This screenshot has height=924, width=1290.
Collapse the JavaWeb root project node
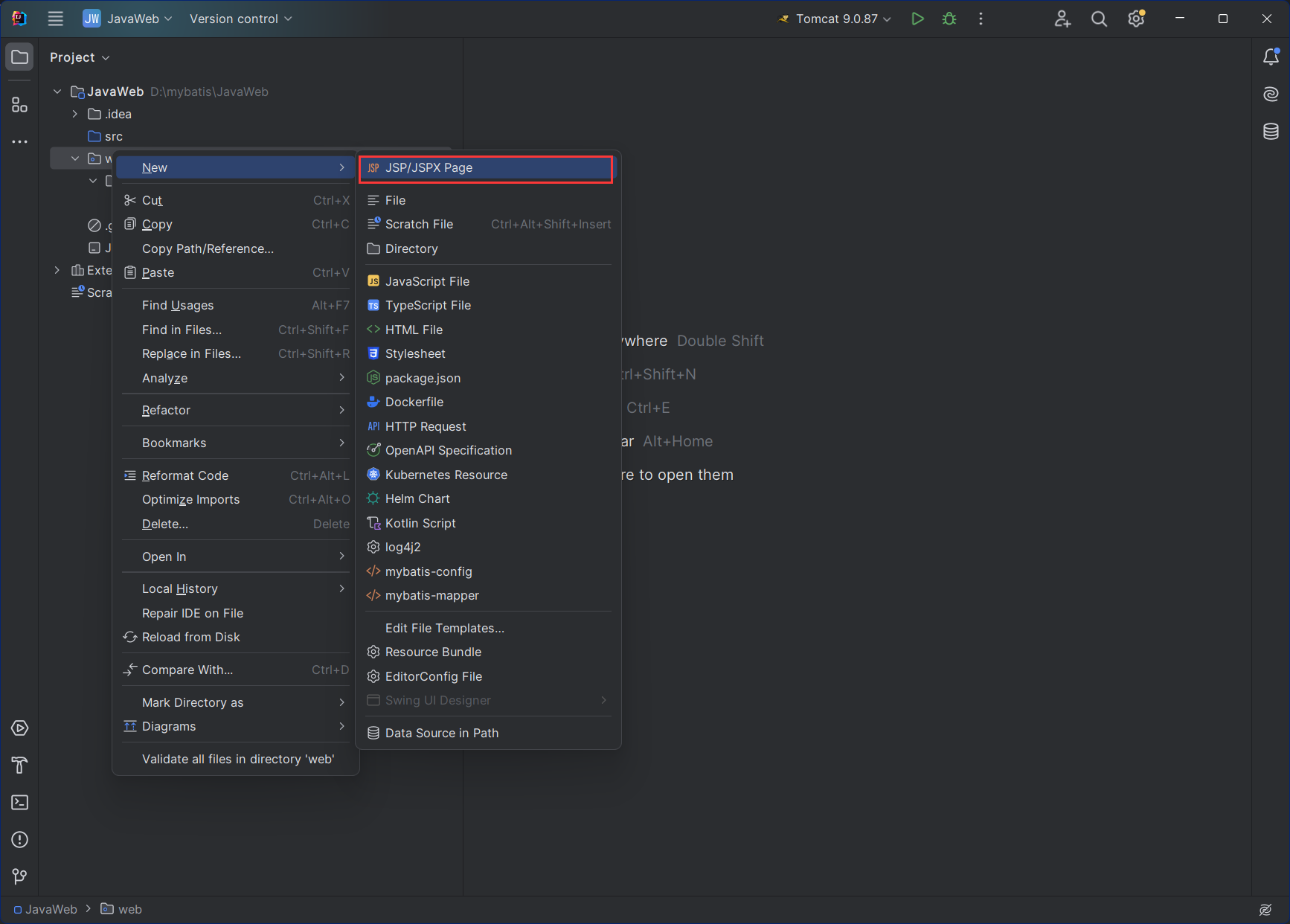click(57, 92)
